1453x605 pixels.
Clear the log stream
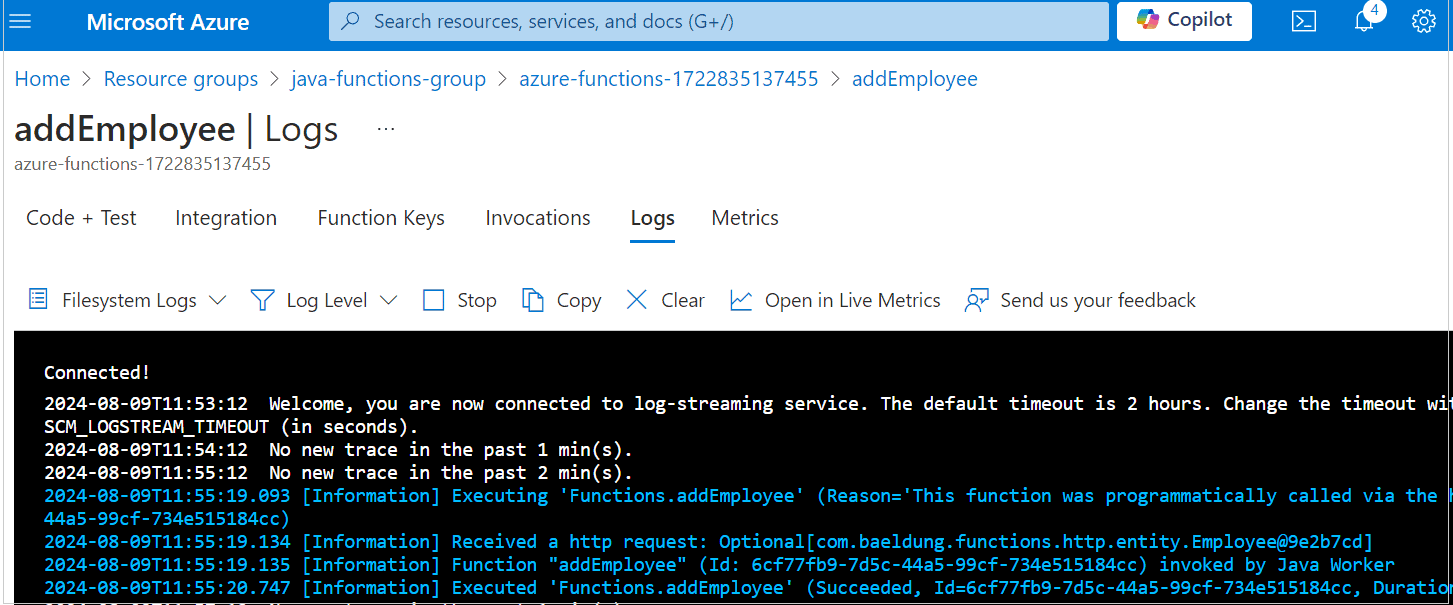(x=665, y=300)
